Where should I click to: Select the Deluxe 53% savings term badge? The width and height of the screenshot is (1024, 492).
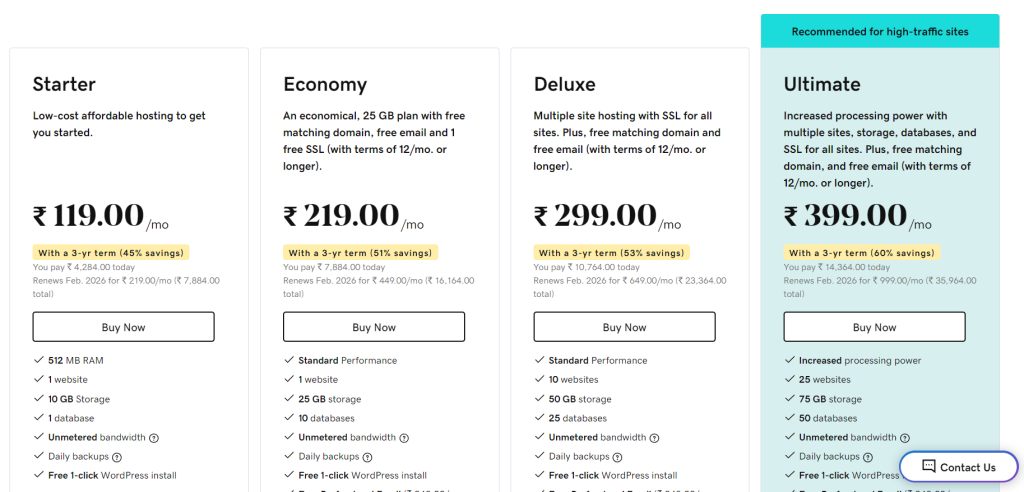click(x=612, y=253)
